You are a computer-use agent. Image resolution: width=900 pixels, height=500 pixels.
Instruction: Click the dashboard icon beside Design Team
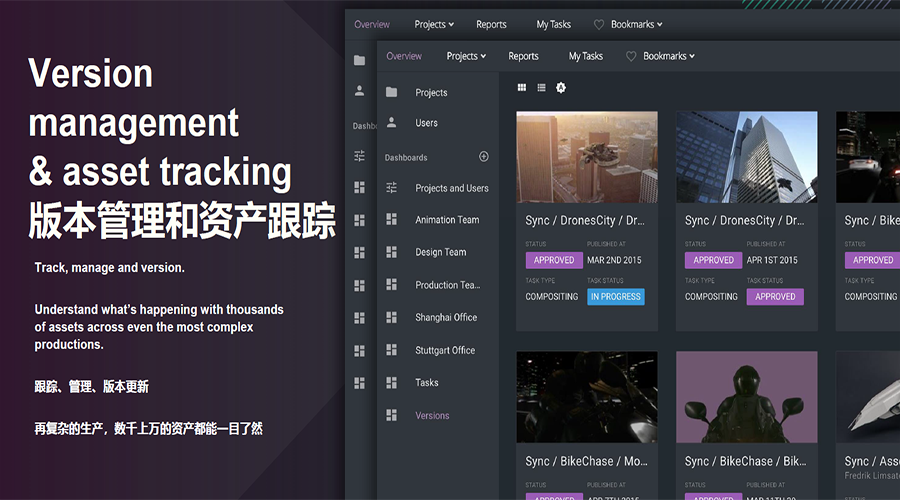click(x=391, y=252)
